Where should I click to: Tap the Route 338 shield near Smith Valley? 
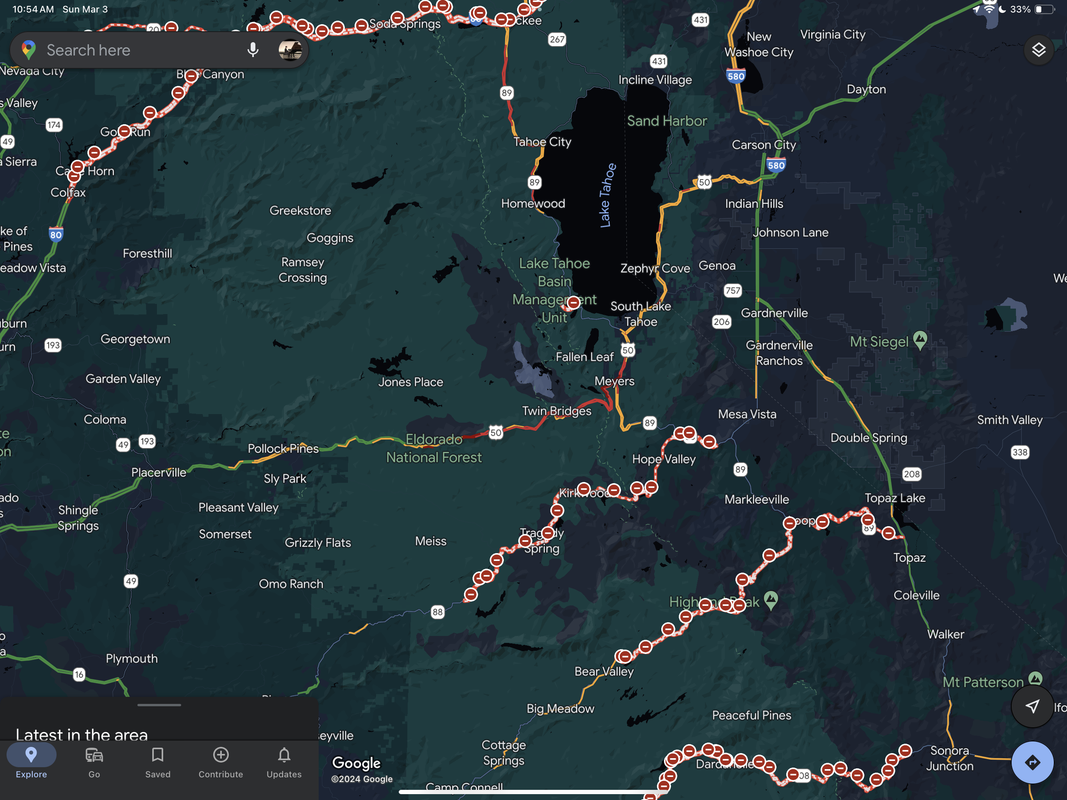coord(1019,452)
